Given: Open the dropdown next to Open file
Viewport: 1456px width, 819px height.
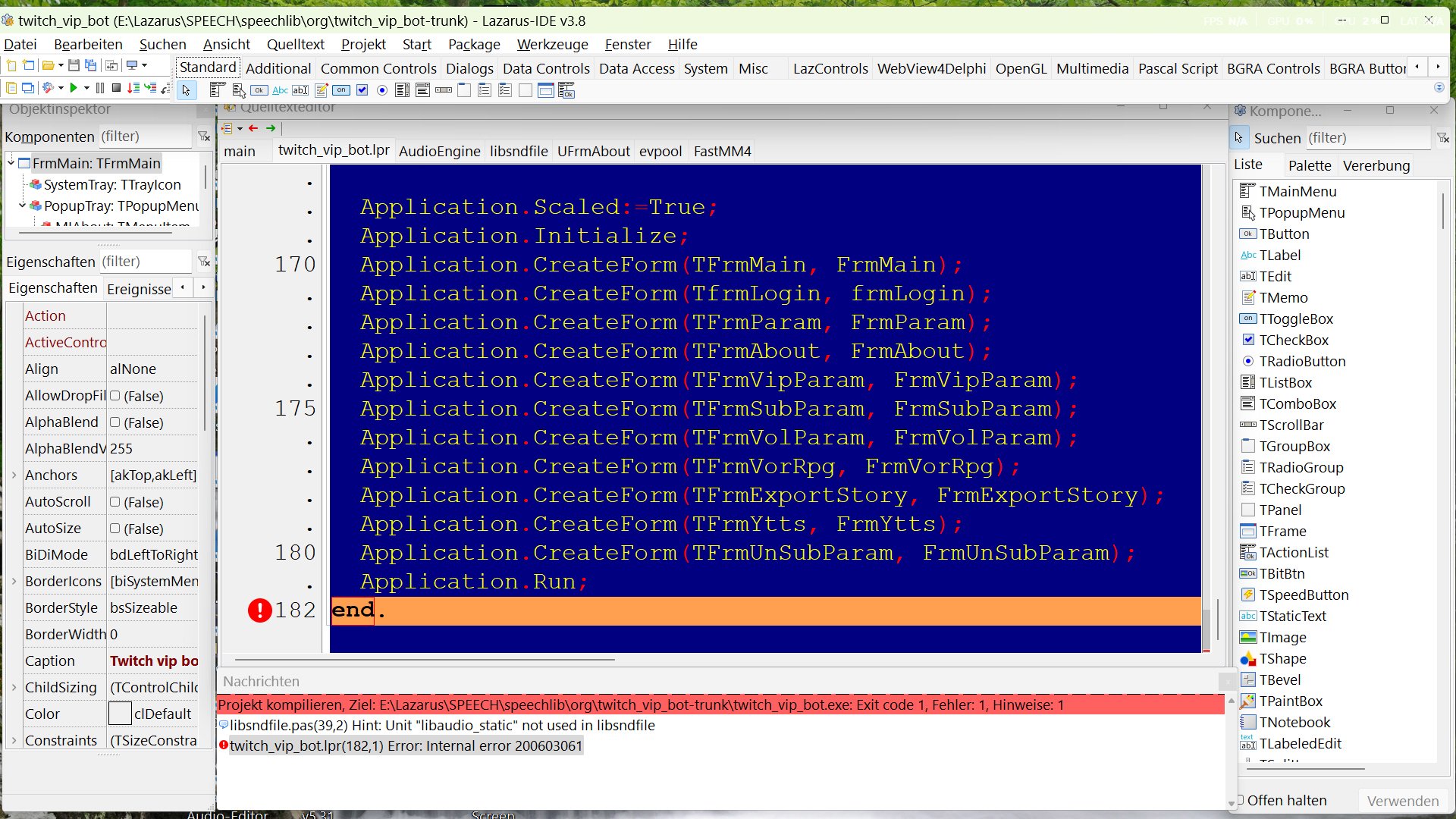Looking at the screenshot, I should pos(61,66).
